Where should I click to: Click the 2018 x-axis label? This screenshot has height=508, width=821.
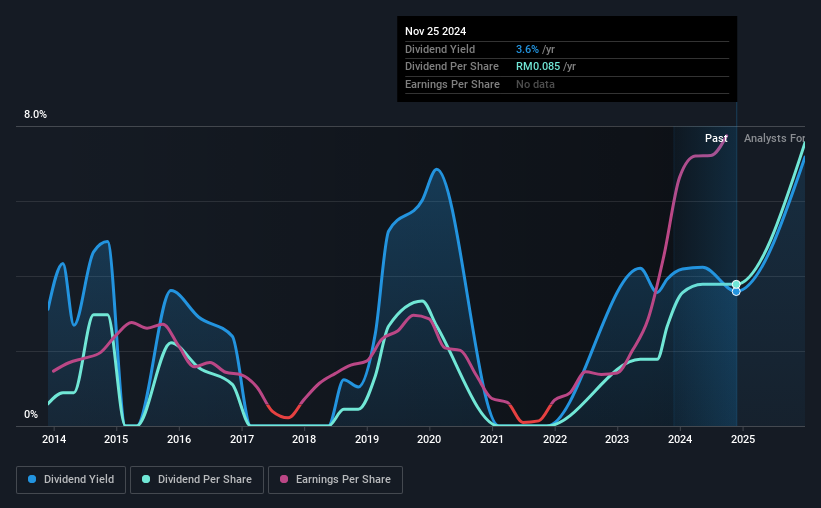click(x=304, y=439)
